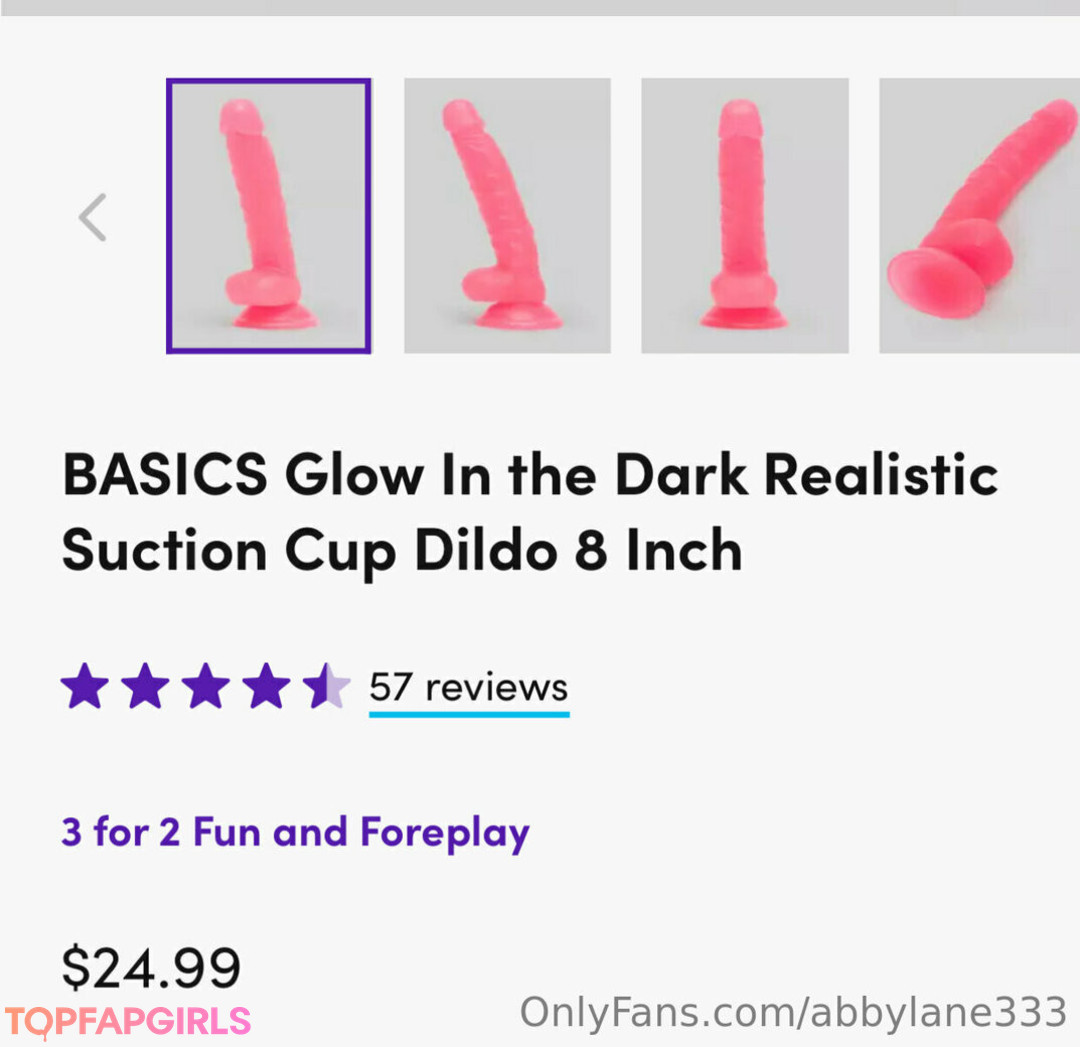This screenshot has height=1047, width=1080.
Task: Click the words Glow In the Dark
Action: 515,475
